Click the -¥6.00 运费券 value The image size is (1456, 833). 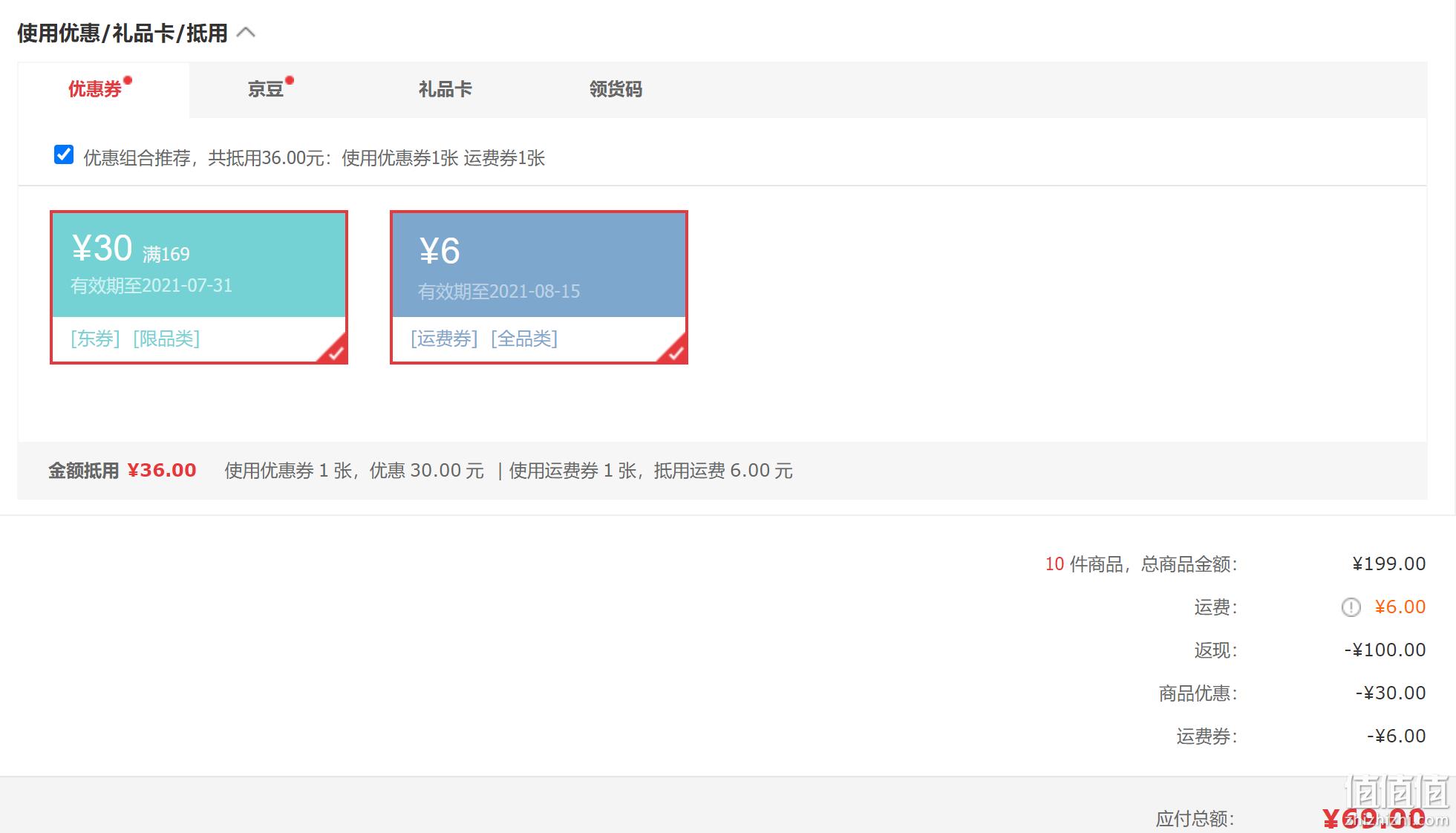pyautogui.click(x=1396, y=736)
